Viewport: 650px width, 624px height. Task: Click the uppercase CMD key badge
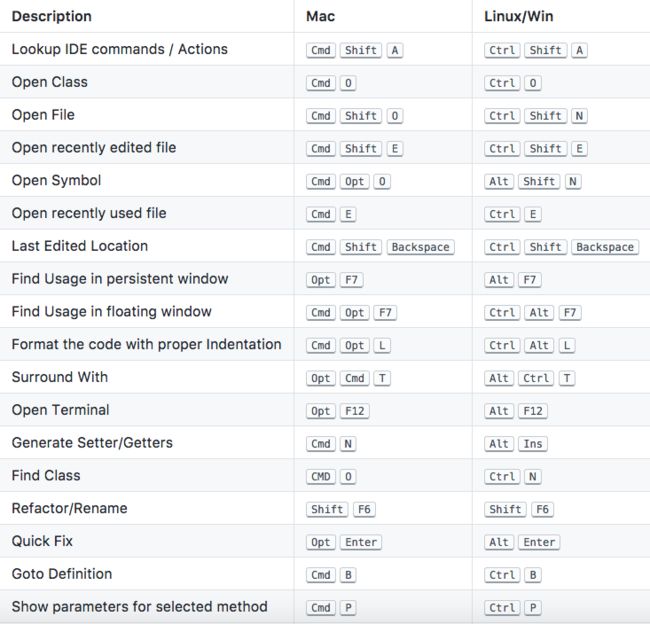[320, 476]
